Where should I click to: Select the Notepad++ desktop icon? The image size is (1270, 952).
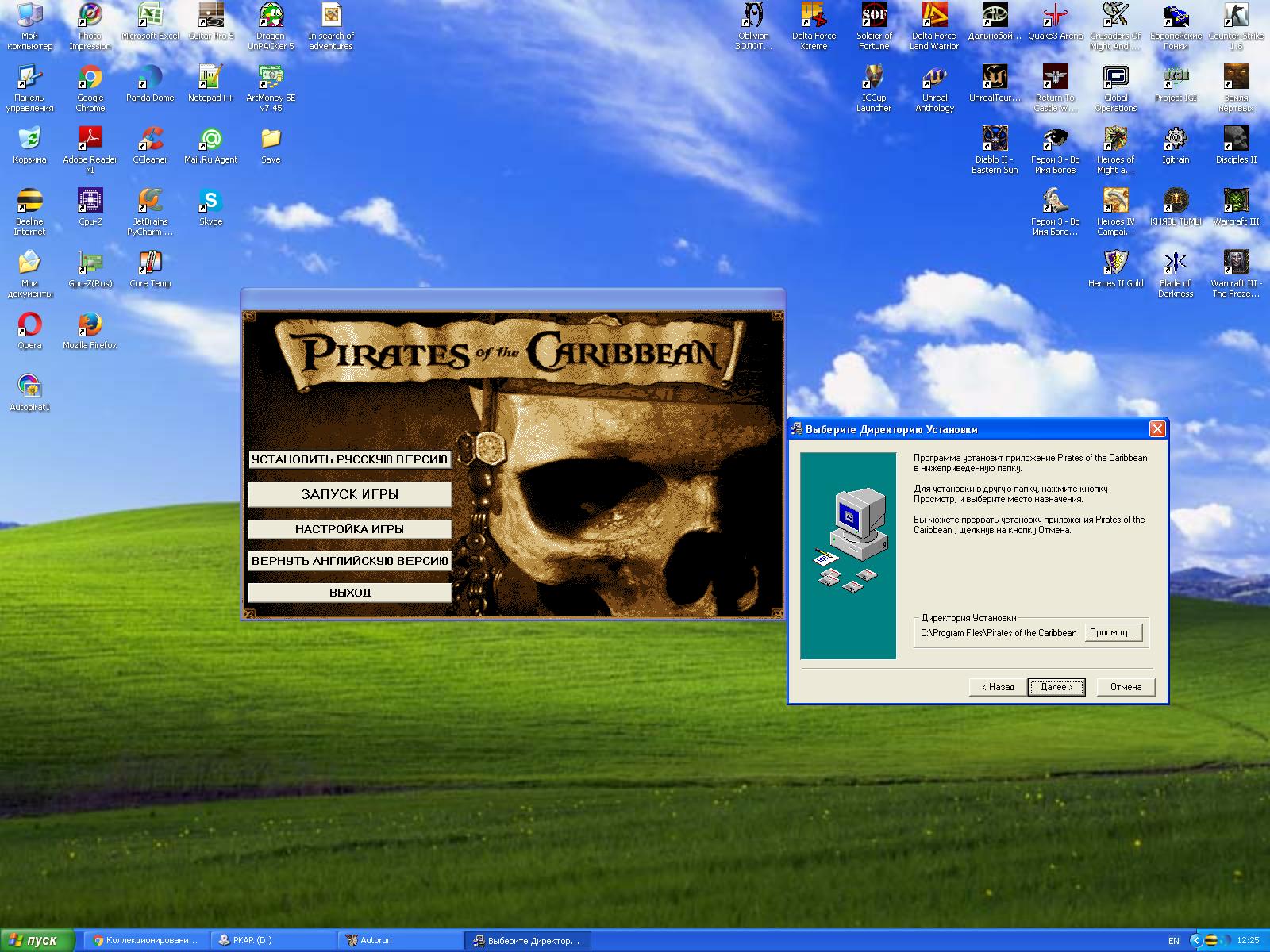(210, 83)
